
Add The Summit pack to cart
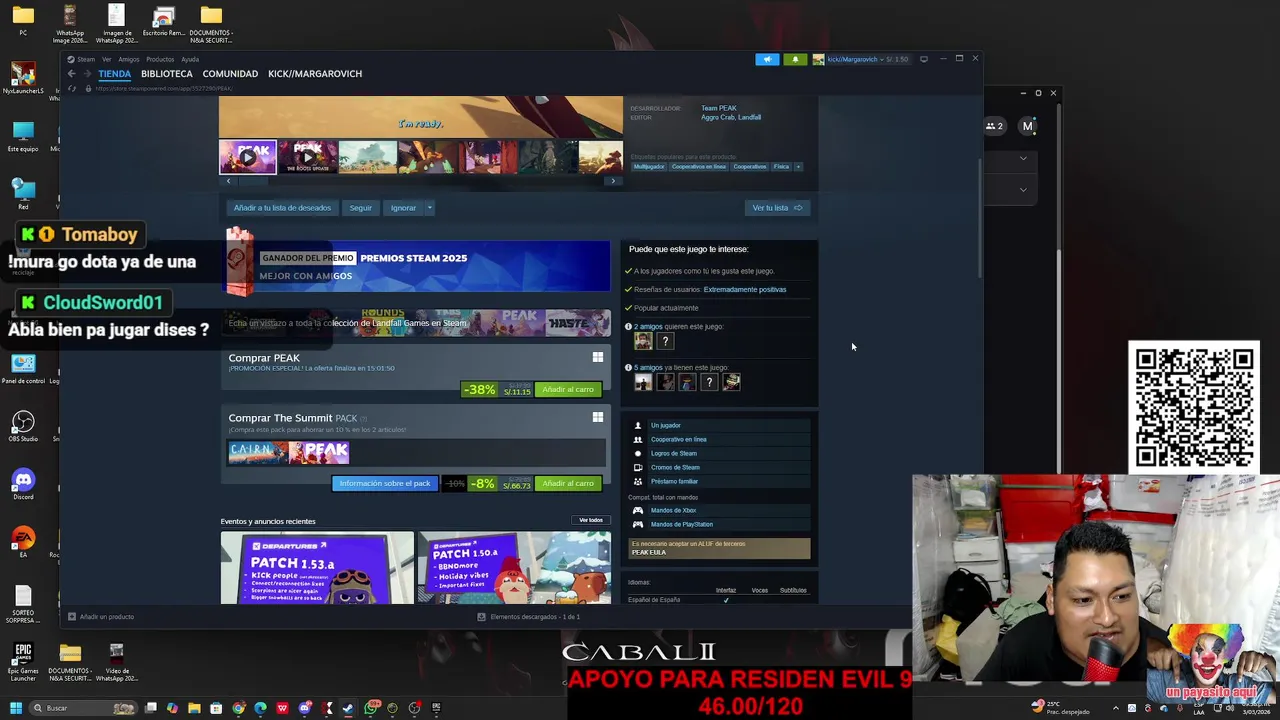coord(568,484)
